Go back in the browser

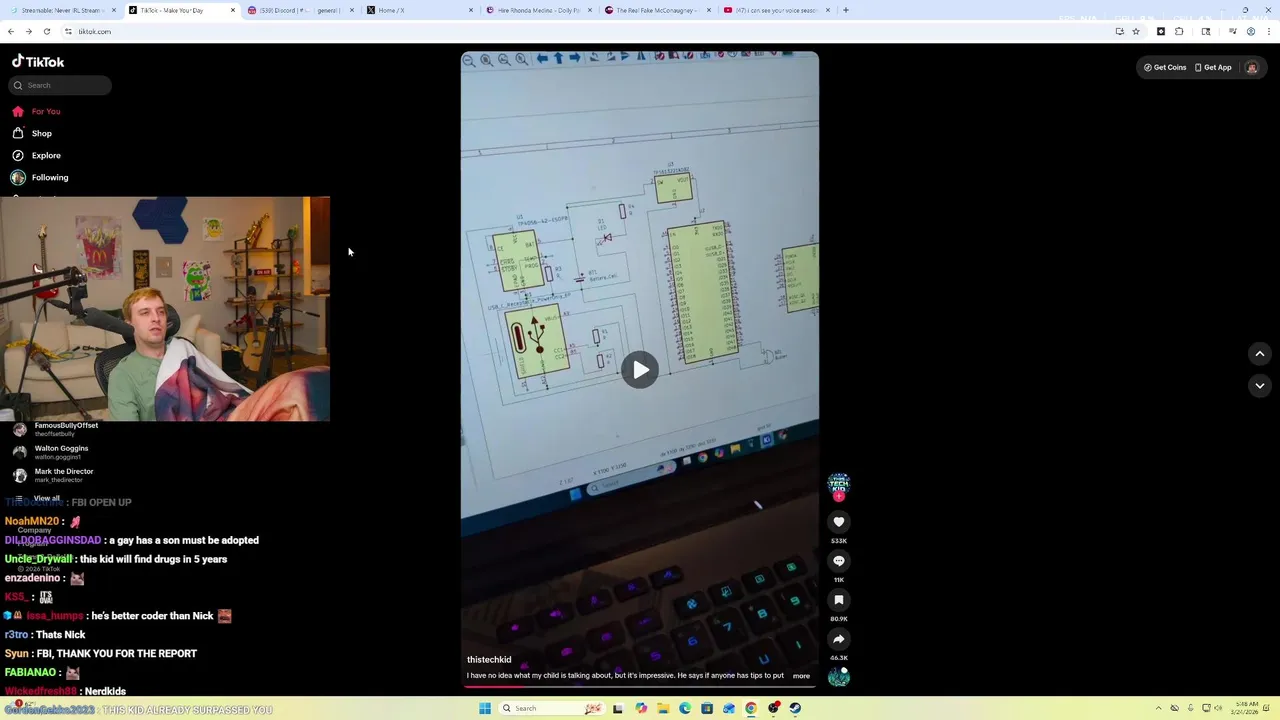click(11, 31)
